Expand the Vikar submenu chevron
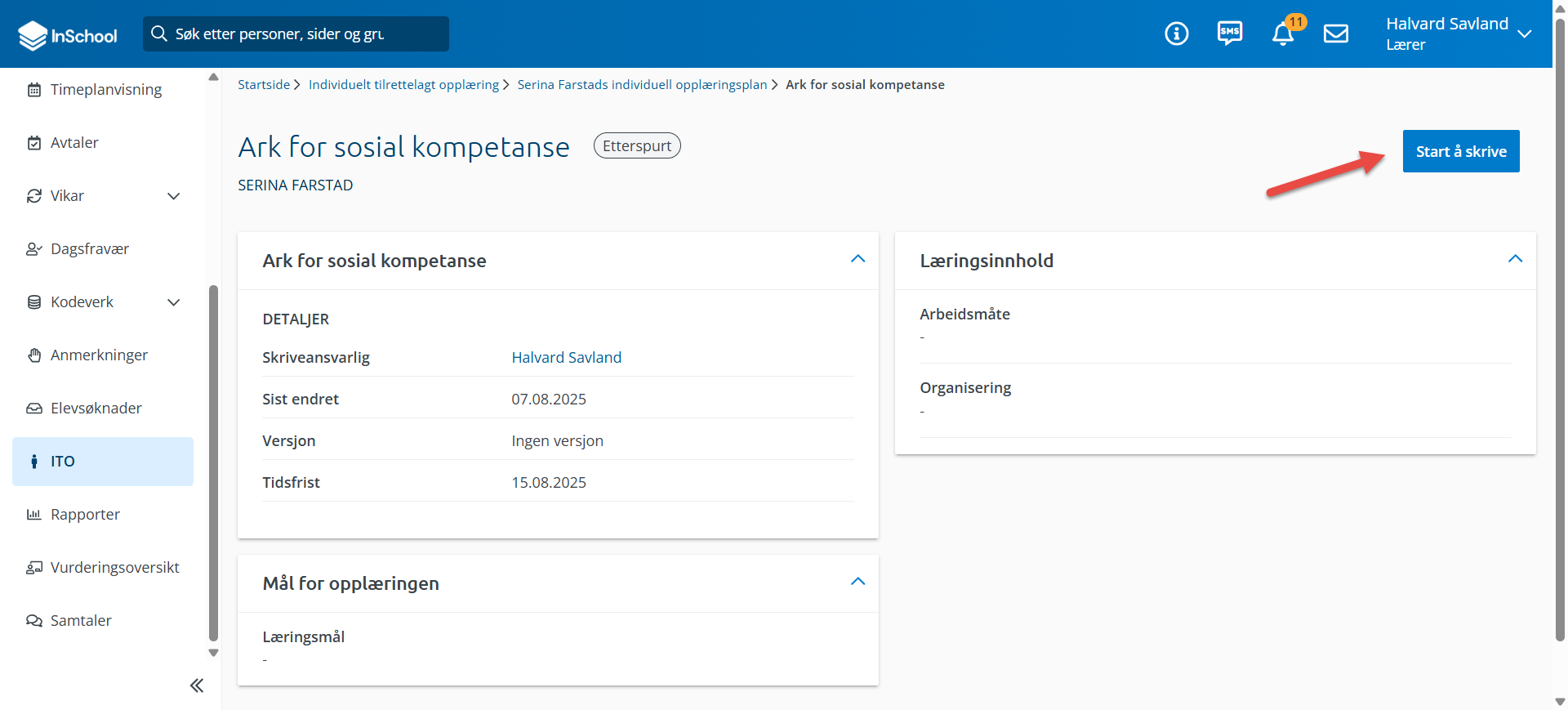Screen dimensions: 1568x710 (173, 196)
